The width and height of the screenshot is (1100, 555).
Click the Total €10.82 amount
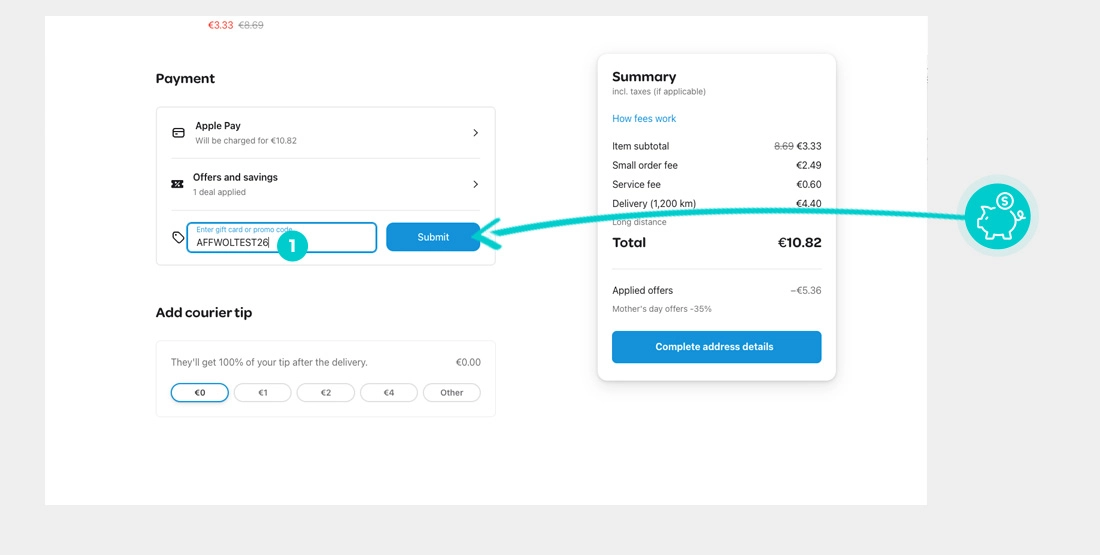(x=799, y=243)
